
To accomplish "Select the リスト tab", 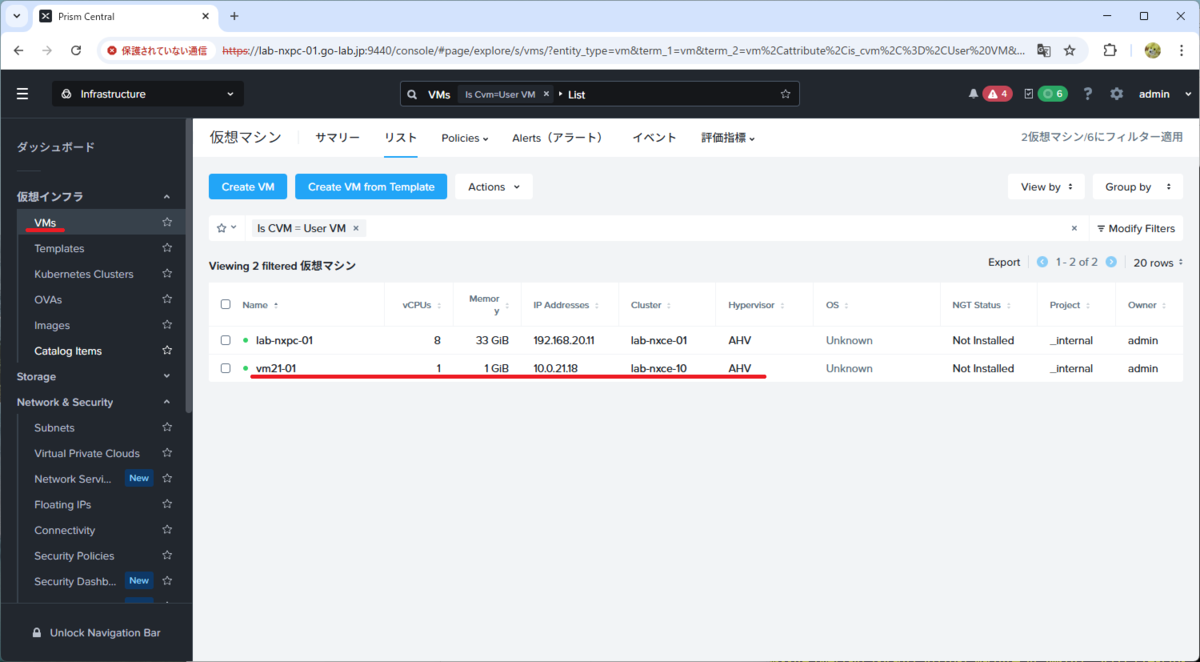I will coord(401,138).
